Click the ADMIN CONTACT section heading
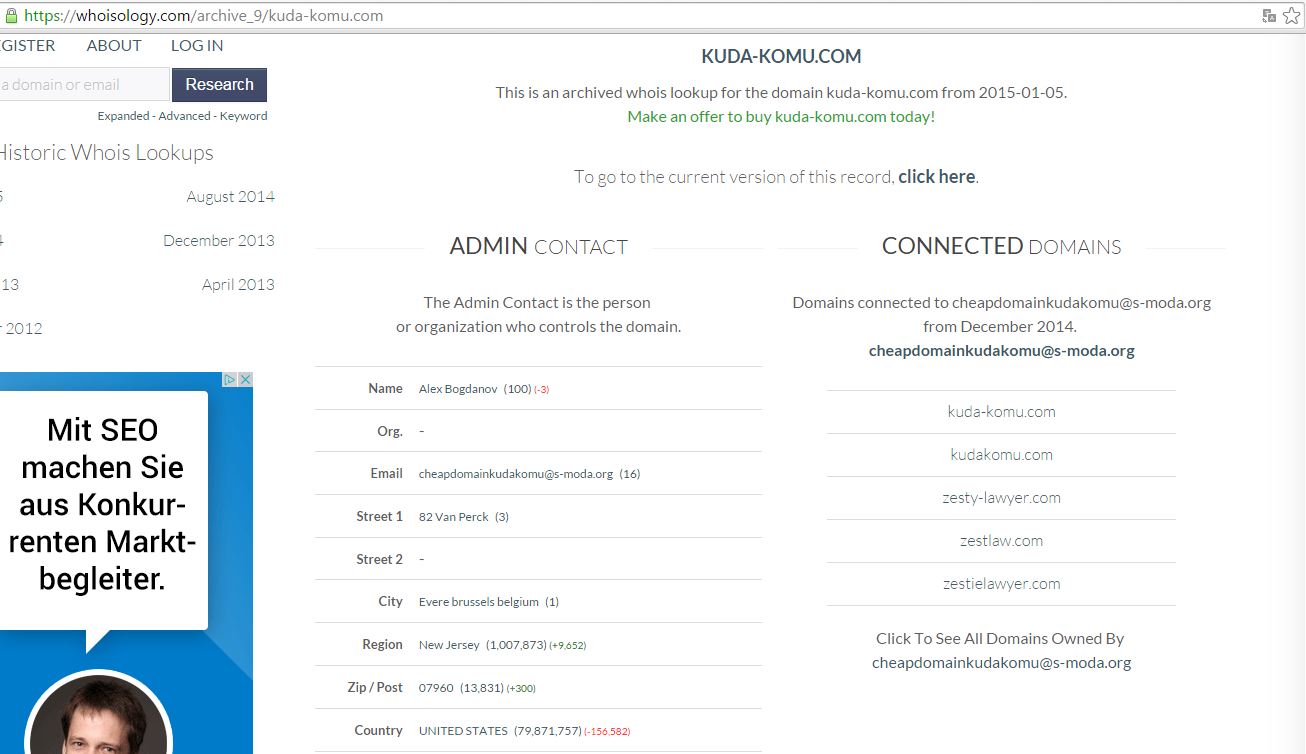The image size is (1306, 754). coord(539,247)
